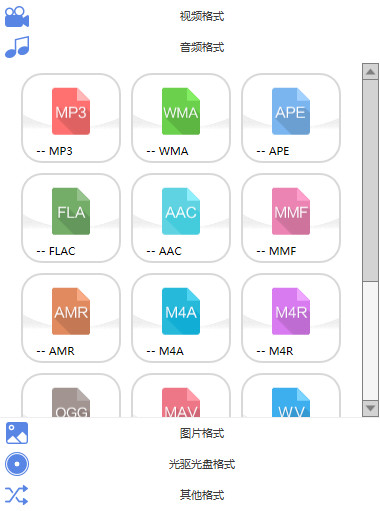Click the "-- MMF" label
380x511 pixels.
276,251
